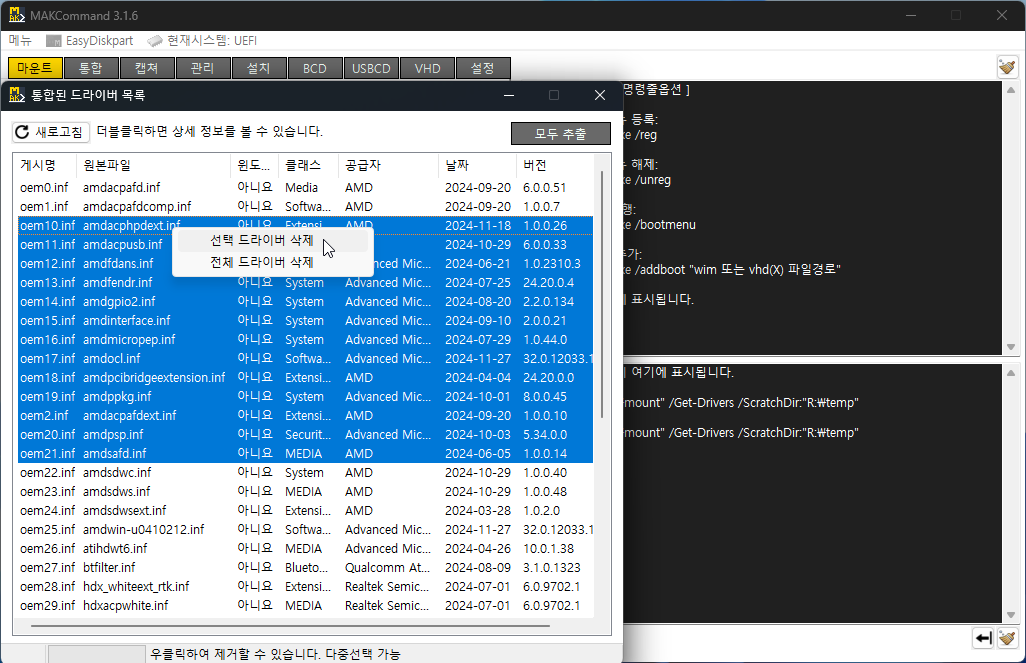The image size is (1026, 663).
Task: Choose 선택 드라이버 삭제 from the context menu
Action: point(272,241)
